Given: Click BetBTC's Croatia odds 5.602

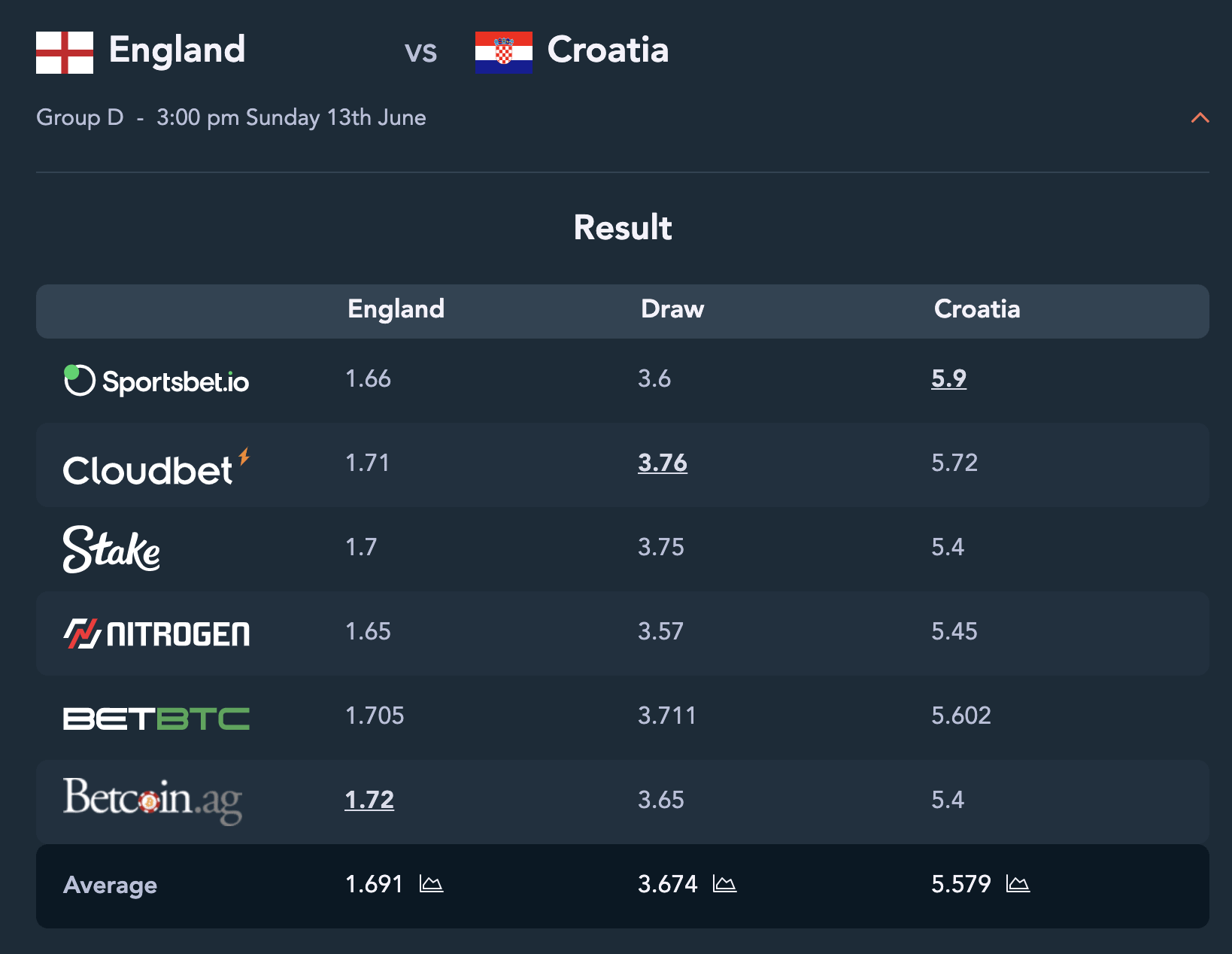Looking at the screenshot, I should [x=961, y=715].
